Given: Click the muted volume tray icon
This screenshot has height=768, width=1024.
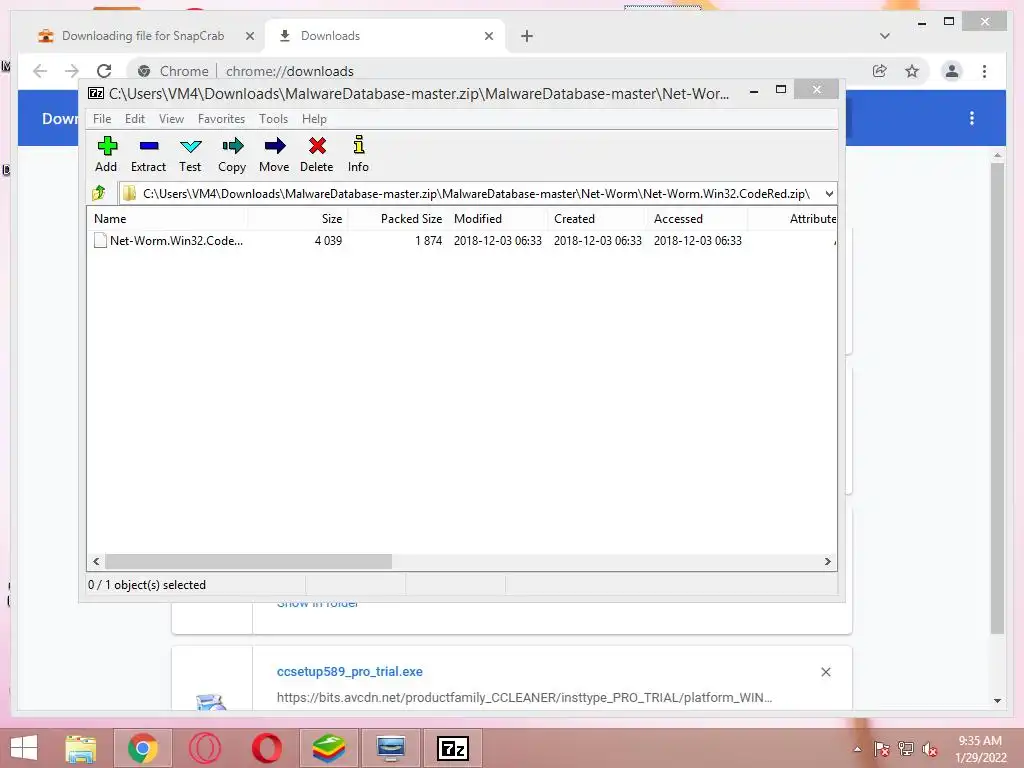Looking at the screenshot, I should coord(929,749).
